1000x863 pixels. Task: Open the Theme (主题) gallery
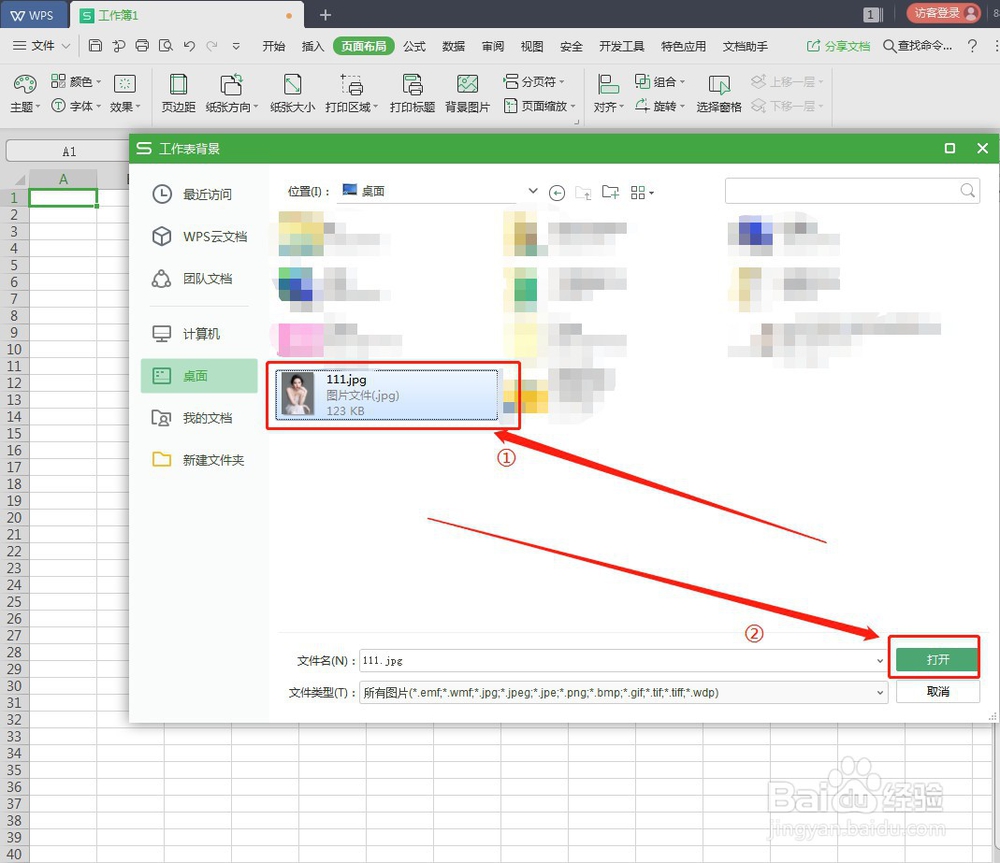click(25, 93)
